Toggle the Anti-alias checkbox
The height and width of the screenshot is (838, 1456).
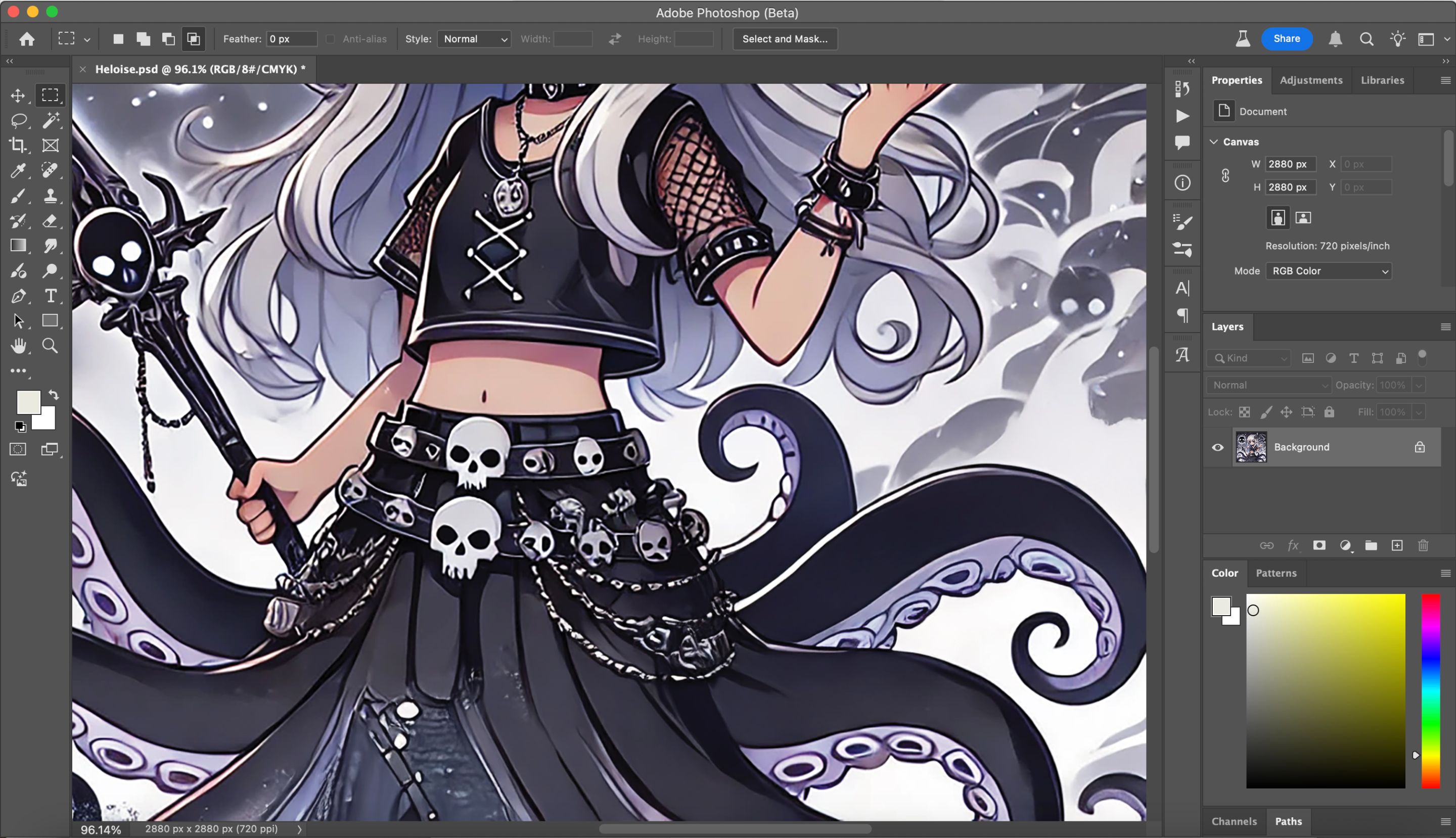click(331, 39)
